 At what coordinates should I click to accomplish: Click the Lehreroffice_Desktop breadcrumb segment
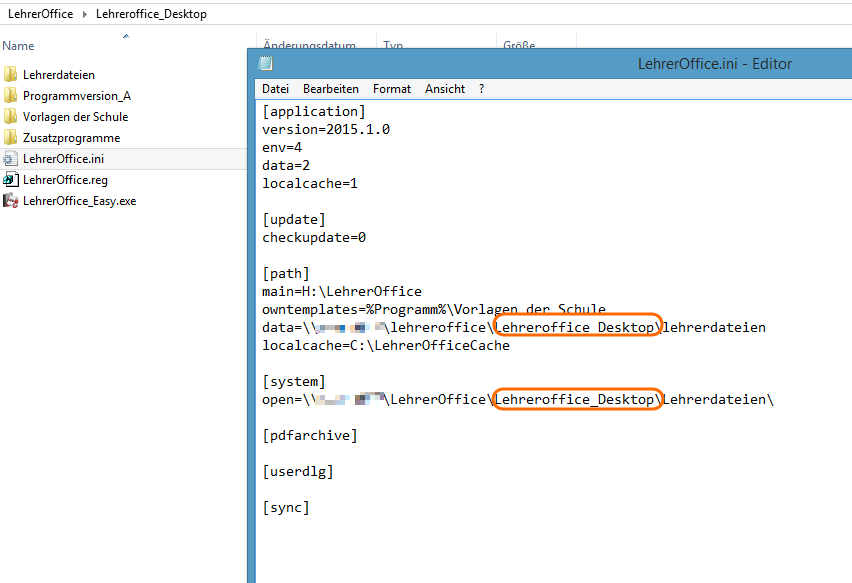coord(151,14)
